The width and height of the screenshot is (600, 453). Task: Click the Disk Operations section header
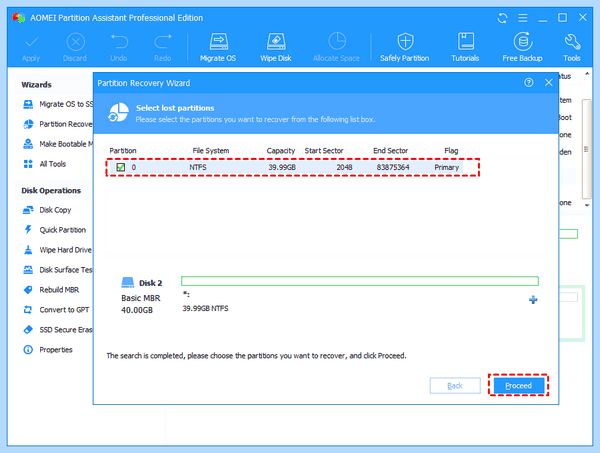51,191
